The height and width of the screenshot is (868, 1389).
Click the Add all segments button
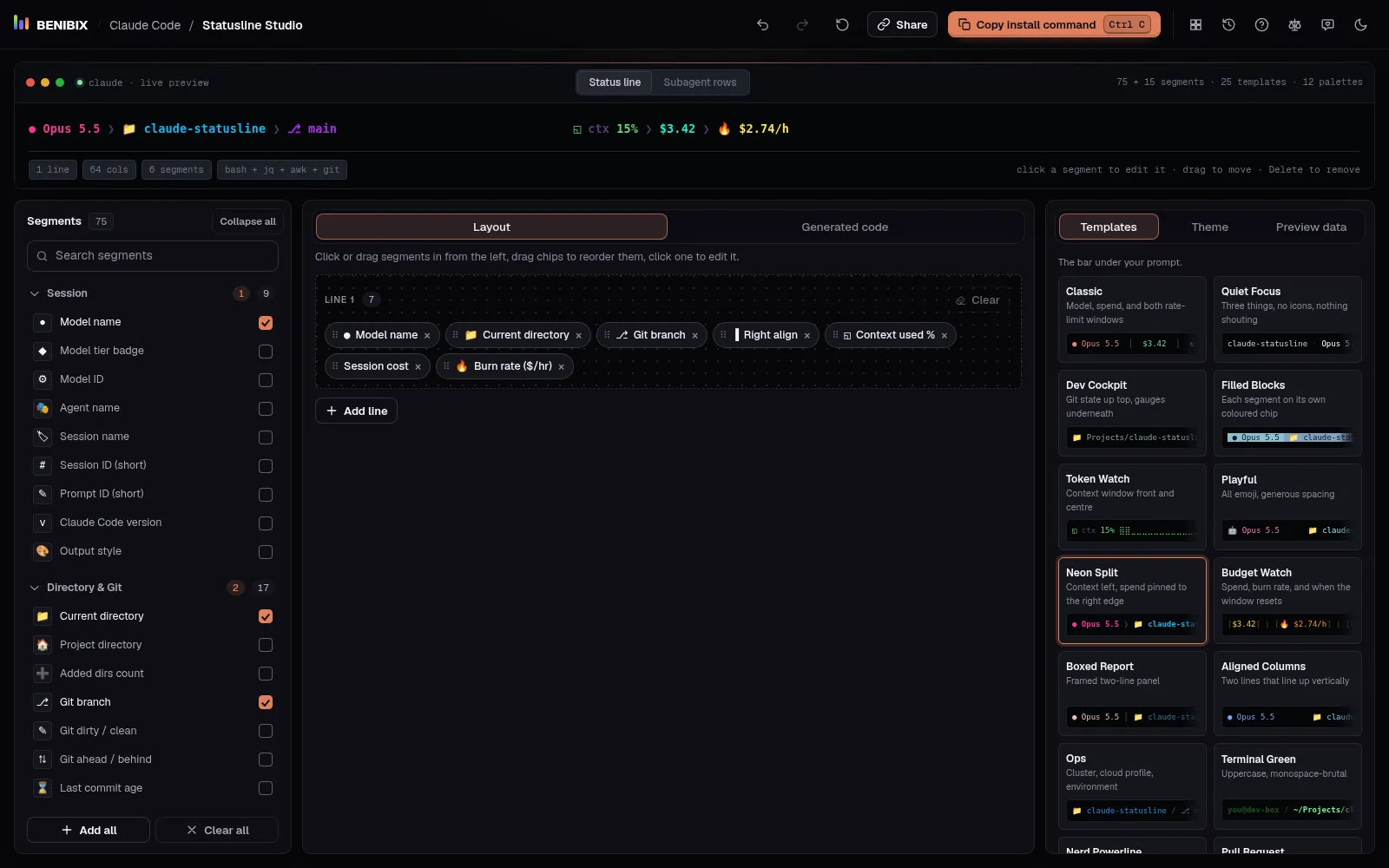tap(89, 830)
